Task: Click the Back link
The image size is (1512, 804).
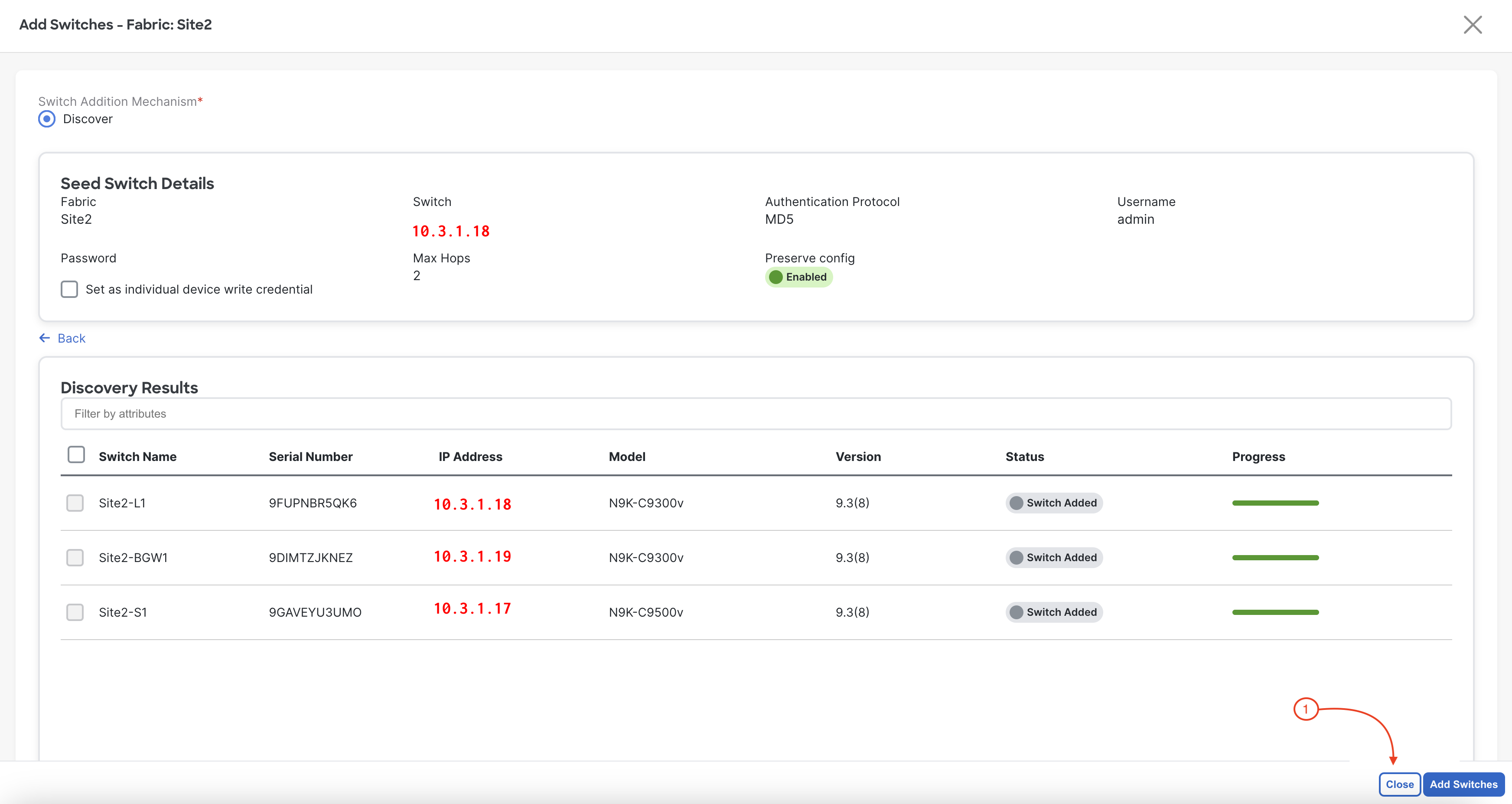Action: 71,338
